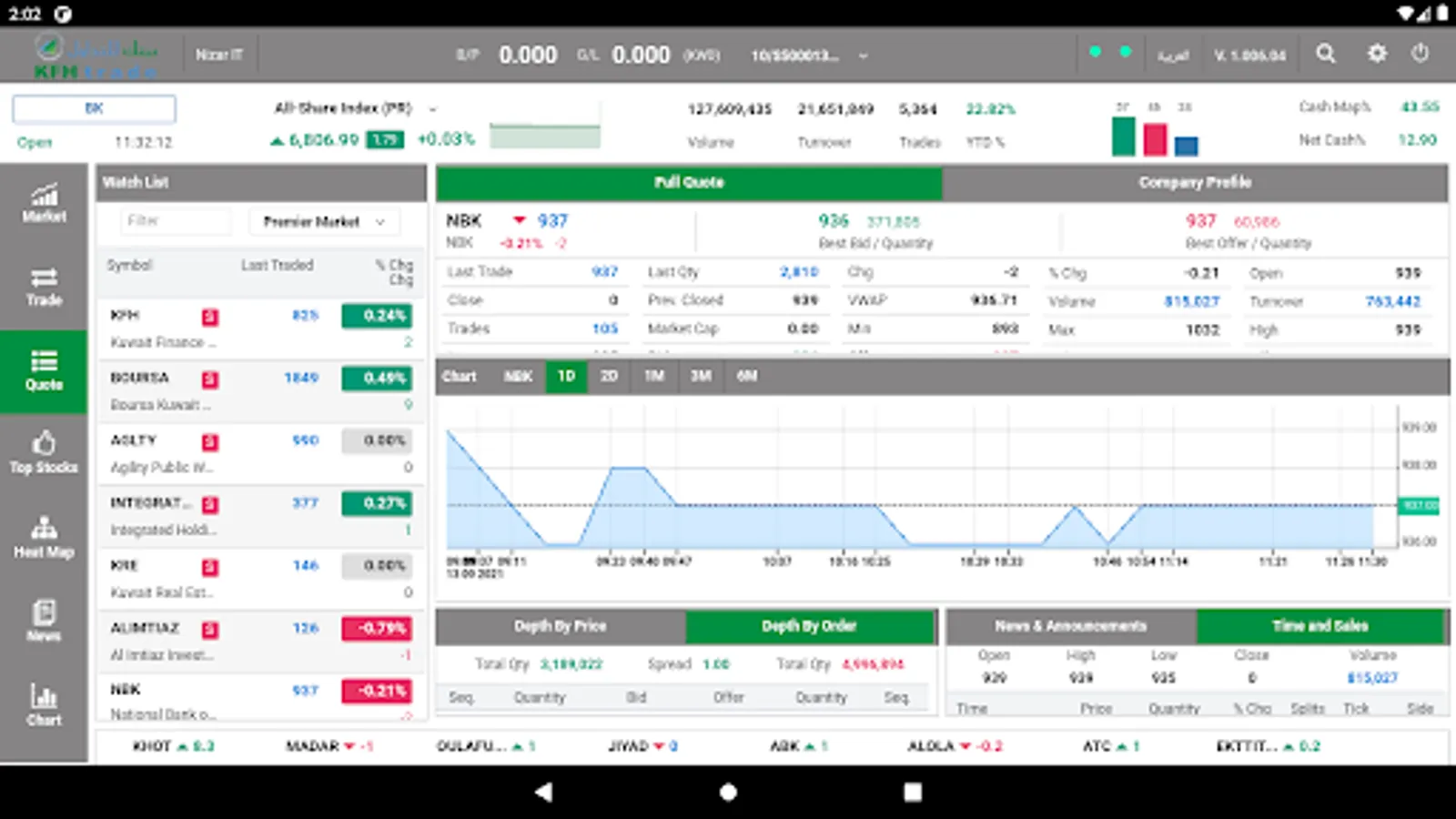Click the 0.49% change badge for BOURSA
The height and width of the screenshot is (819, 1456).
point(377,378)
